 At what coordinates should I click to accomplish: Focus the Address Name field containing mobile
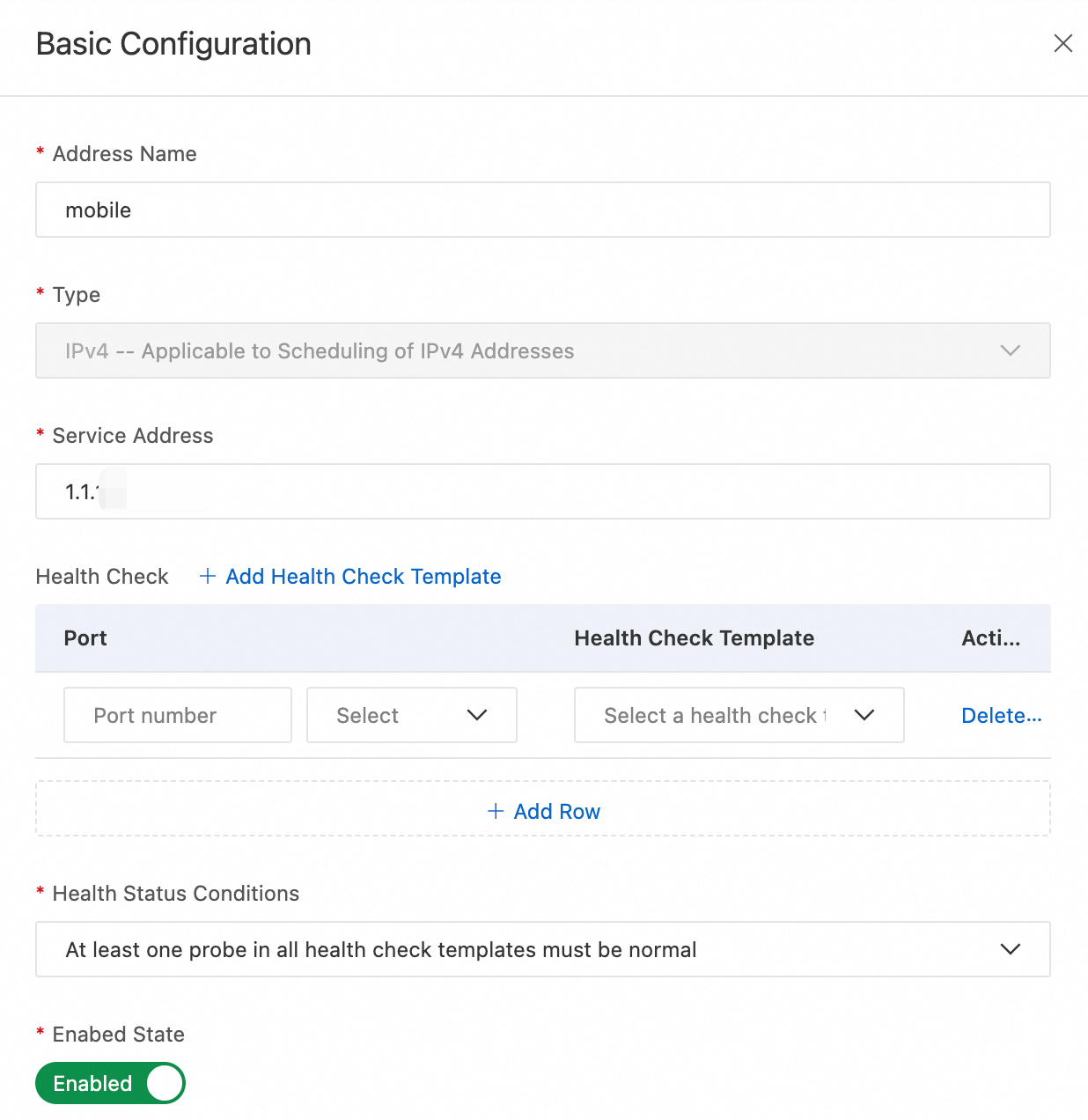point(542,210)
